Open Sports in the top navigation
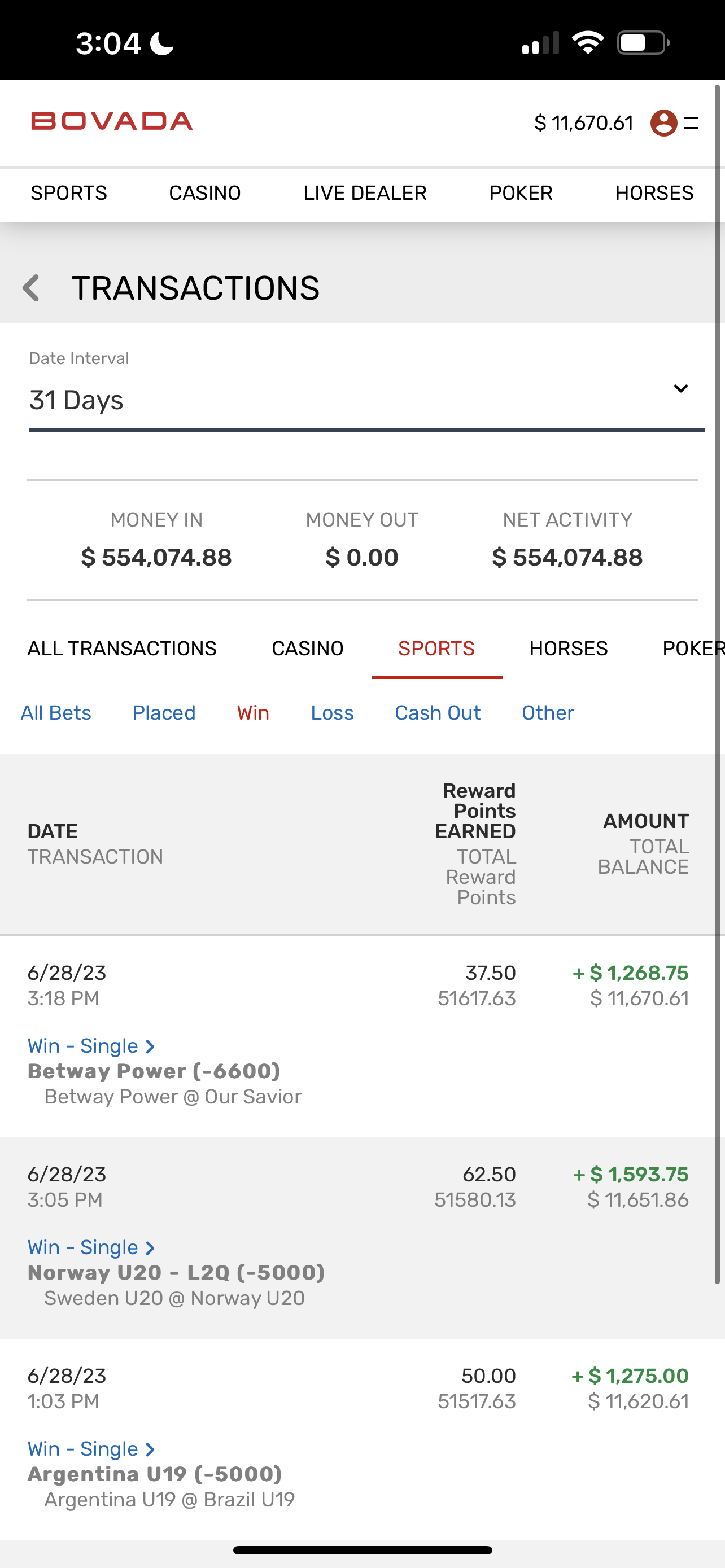The height and width of the screenshot is (1568, 725). [x=69, y=193]
